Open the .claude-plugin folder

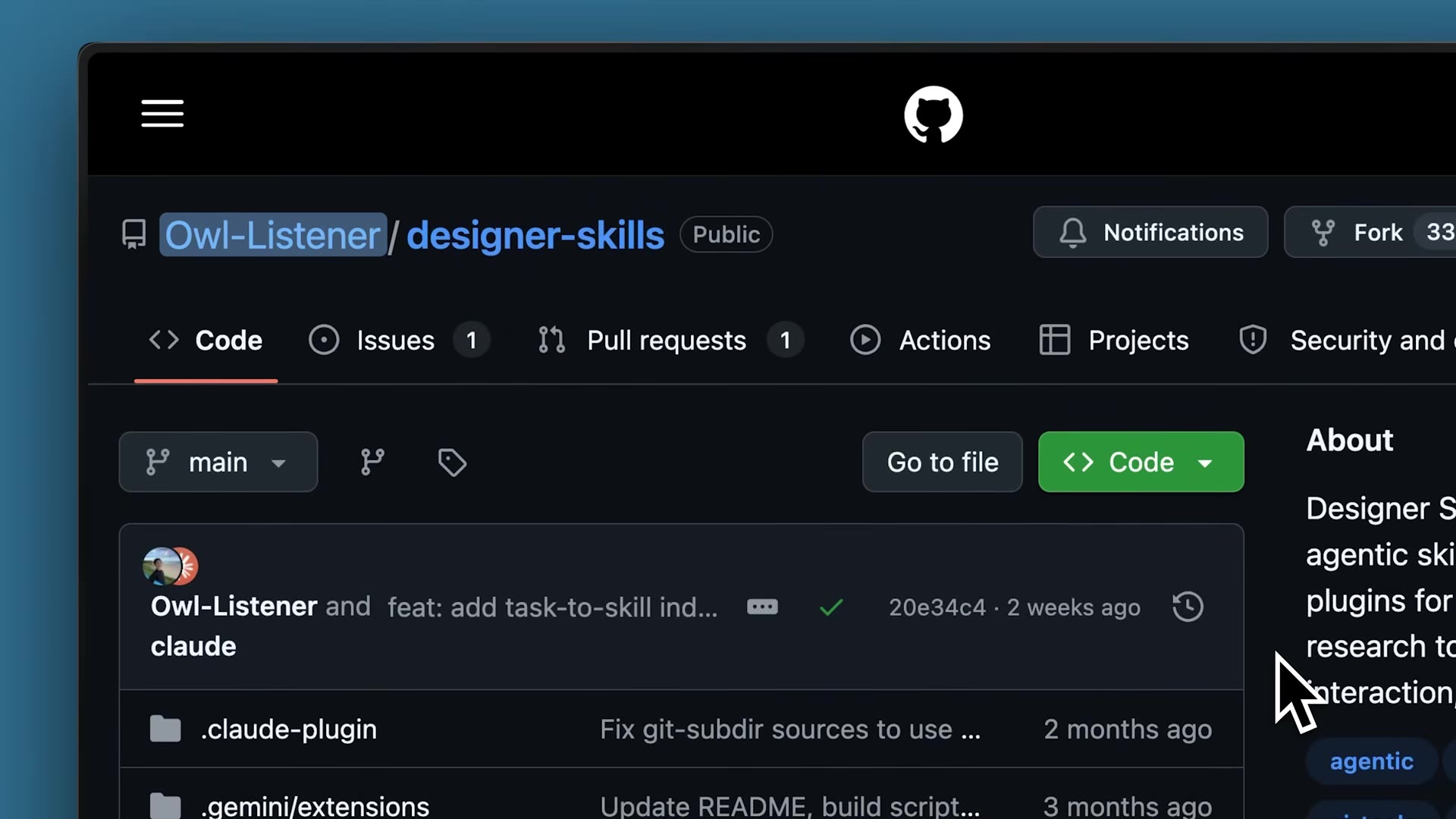pyautogui.click(x=289, y=729)
